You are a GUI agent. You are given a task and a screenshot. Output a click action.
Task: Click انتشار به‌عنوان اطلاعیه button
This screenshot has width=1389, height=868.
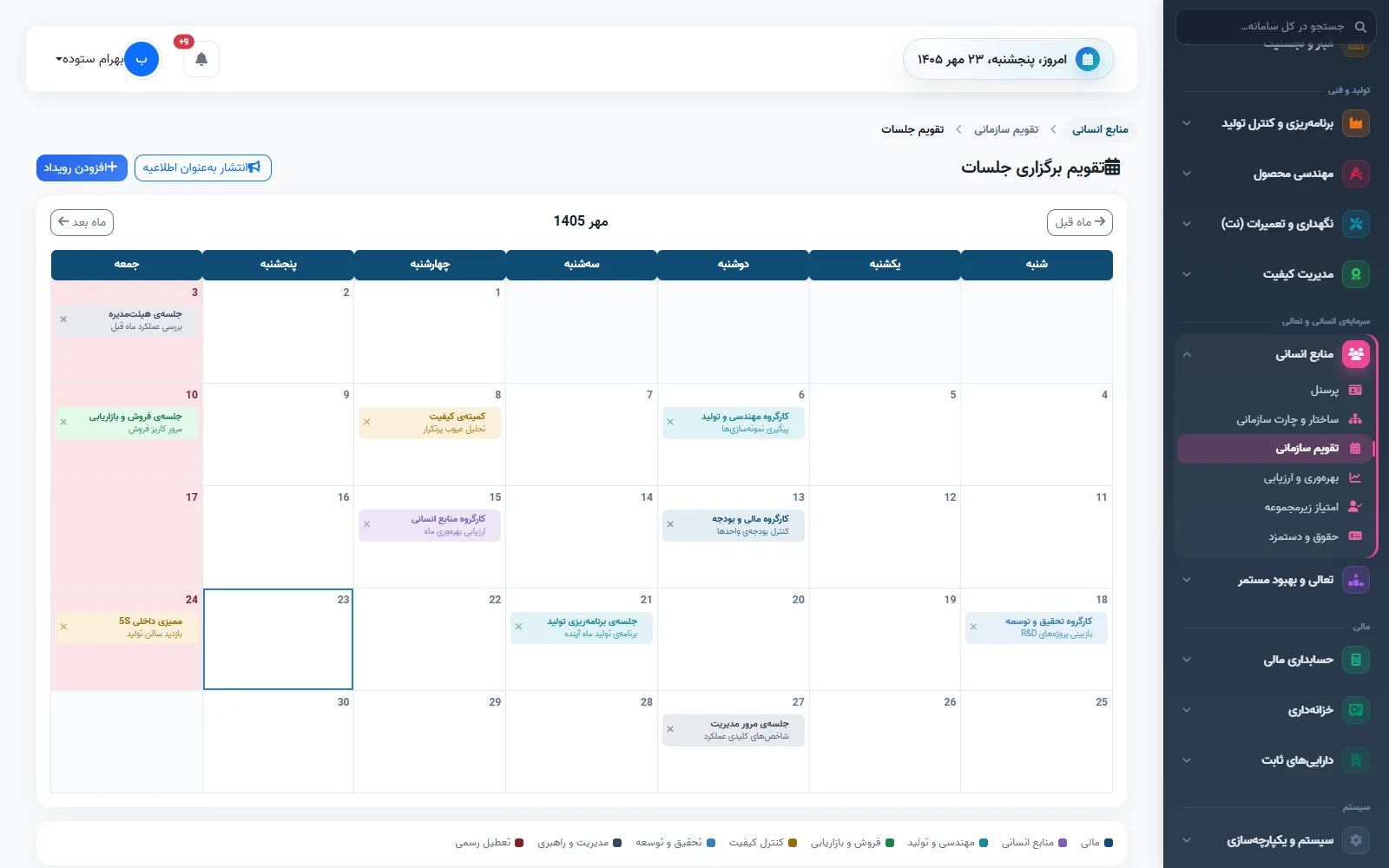point(203,168)
